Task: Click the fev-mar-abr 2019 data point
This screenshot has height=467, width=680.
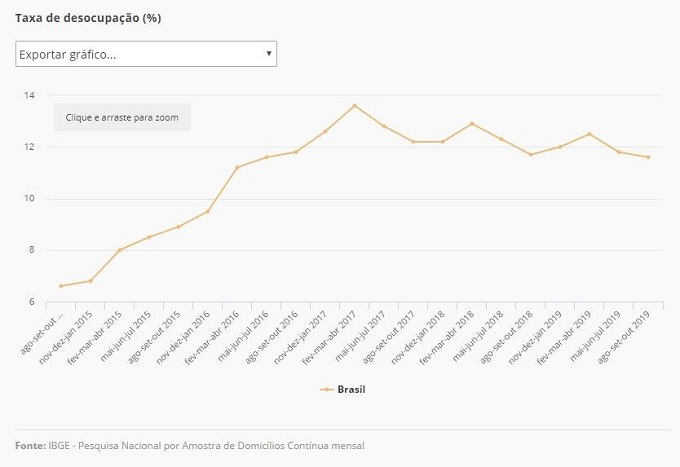Action: point(589,134)
